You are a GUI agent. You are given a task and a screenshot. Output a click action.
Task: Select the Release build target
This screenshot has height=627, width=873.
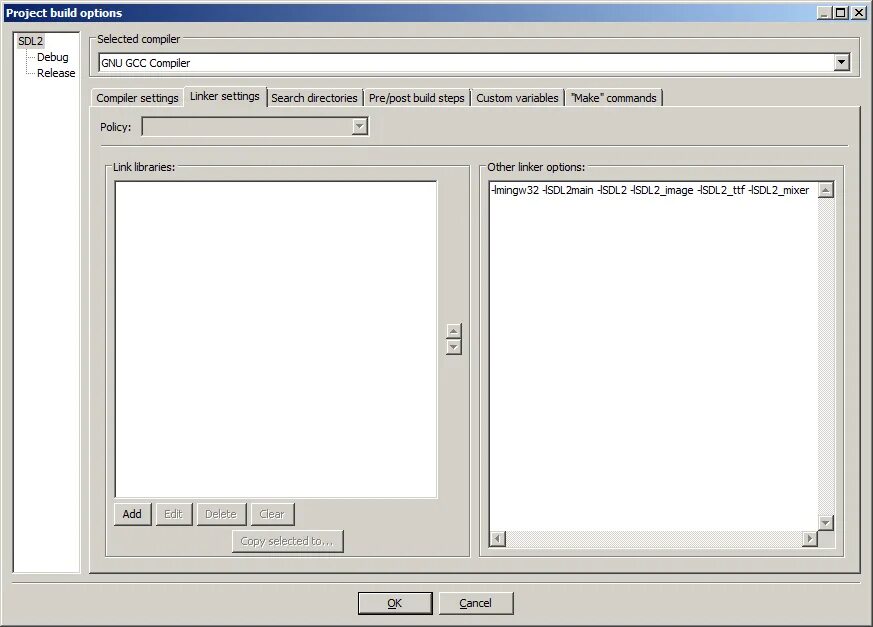56,73
